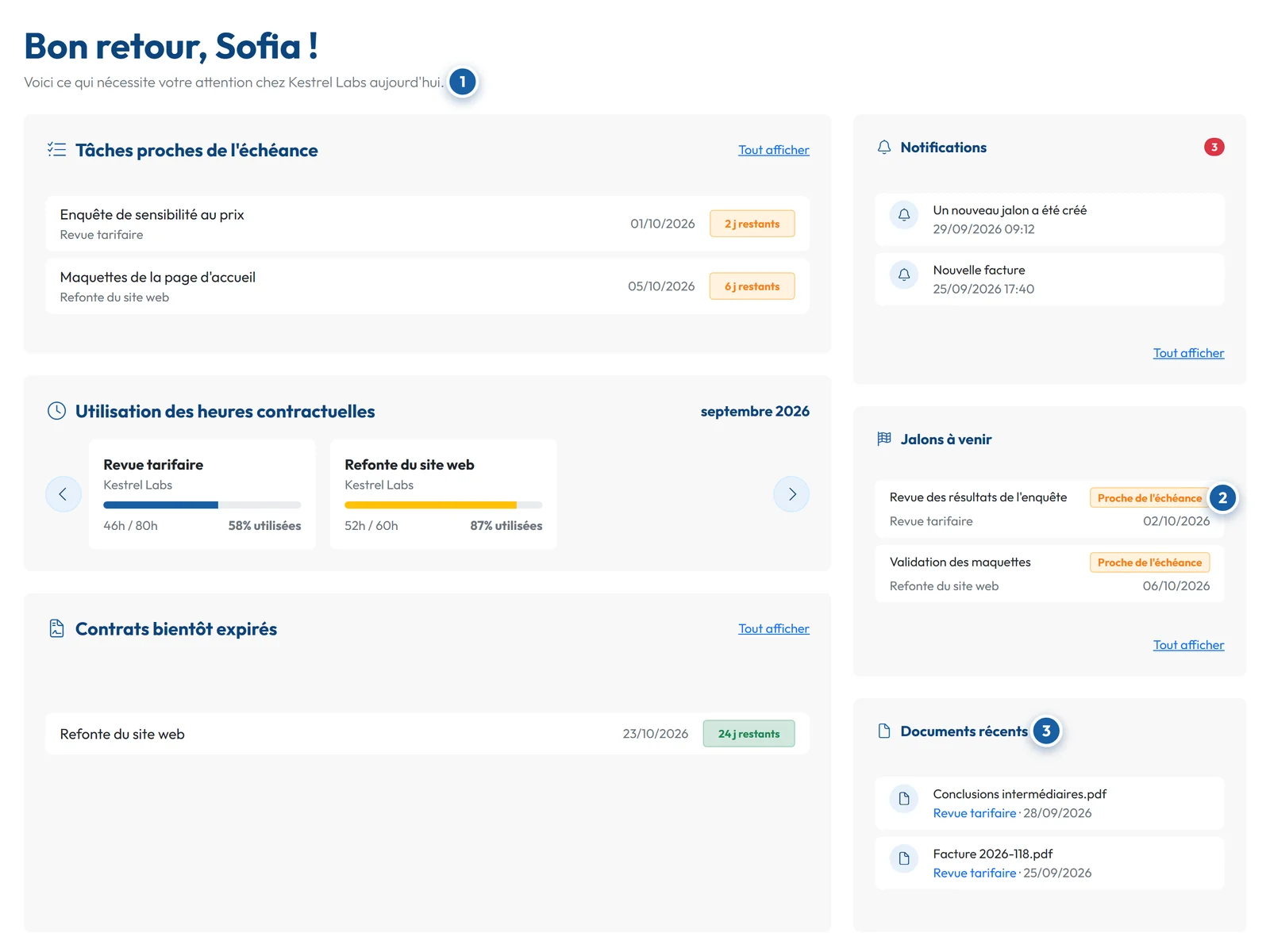This screenshot has height=952, width=1270.
Task: Click the 58% utilisées value
Action: point(265,526)
